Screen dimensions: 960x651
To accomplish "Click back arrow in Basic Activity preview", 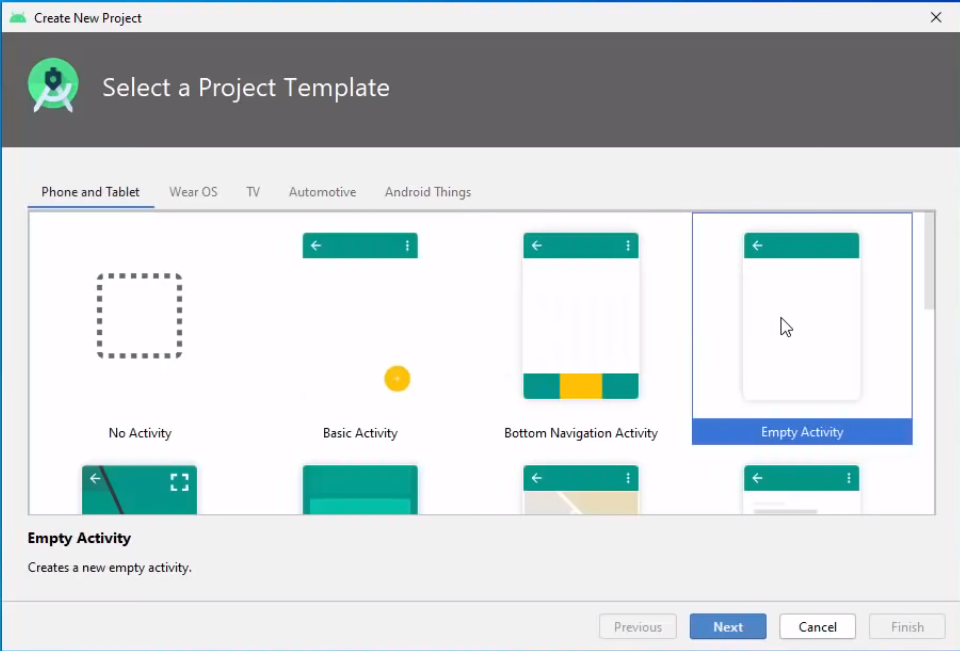I will [316, 246].
